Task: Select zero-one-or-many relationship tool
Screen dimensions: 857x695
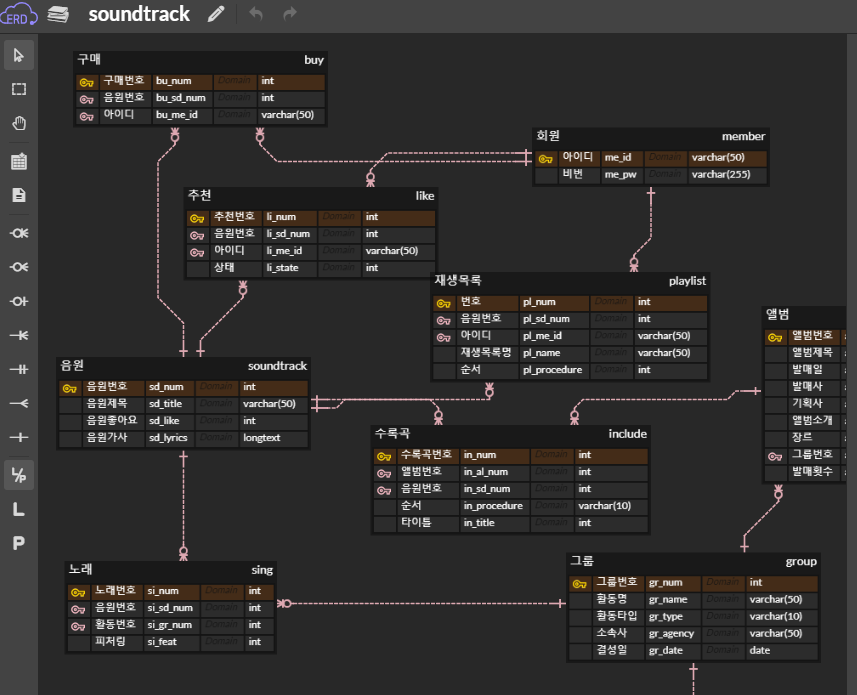Action: (19, 267)
